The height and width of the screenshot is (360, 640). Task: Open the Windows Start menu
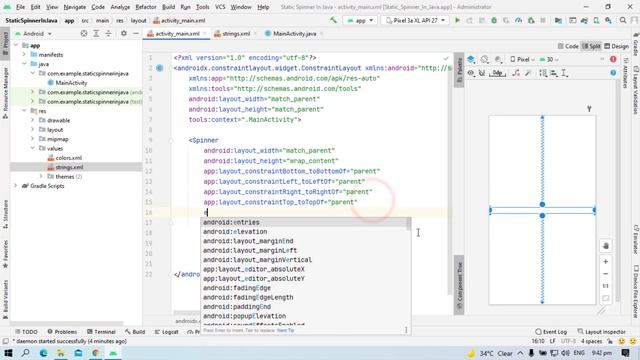point(8,353)
